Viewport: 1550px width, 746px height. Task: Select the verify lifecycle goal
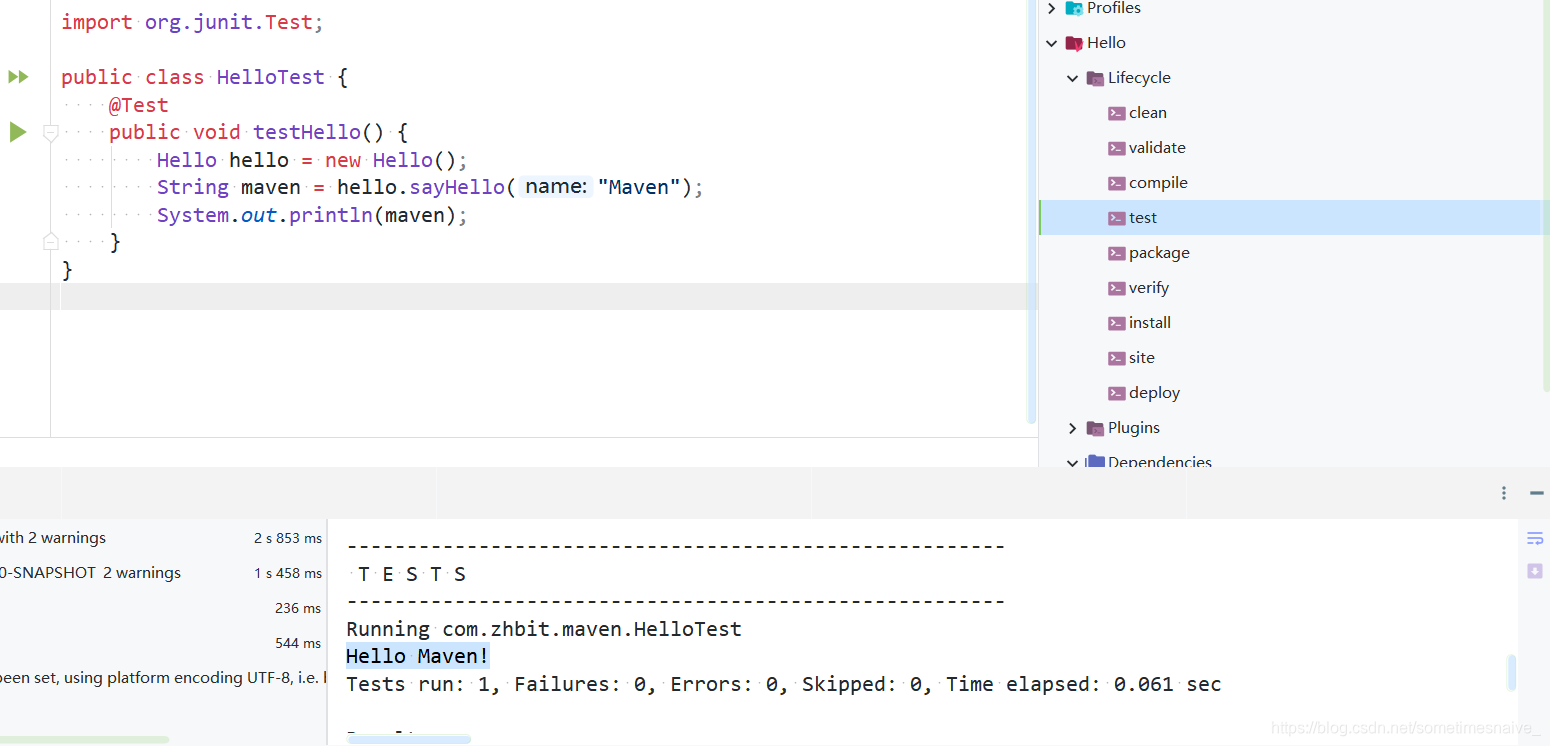tap(1294, 288)
